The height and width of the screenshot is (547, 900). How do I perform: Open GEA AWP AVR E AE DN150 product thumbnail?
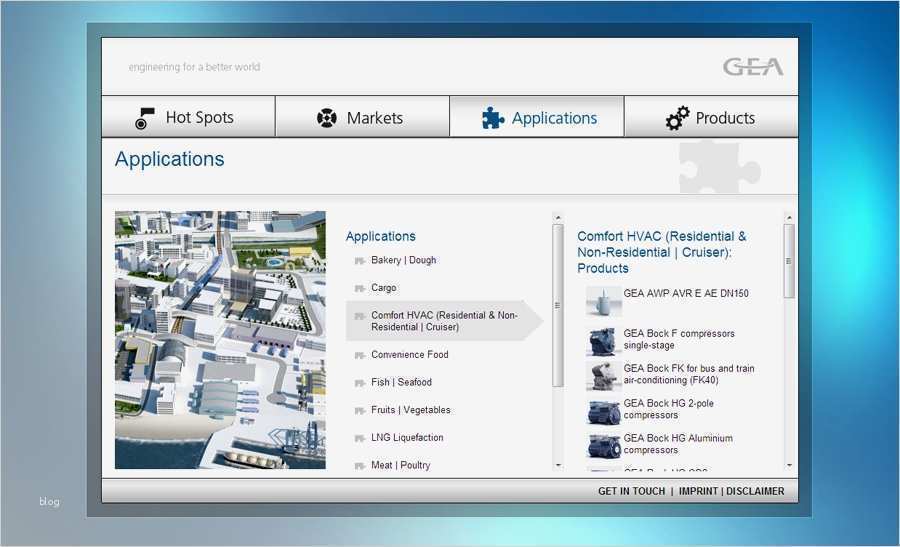point(603,301)
